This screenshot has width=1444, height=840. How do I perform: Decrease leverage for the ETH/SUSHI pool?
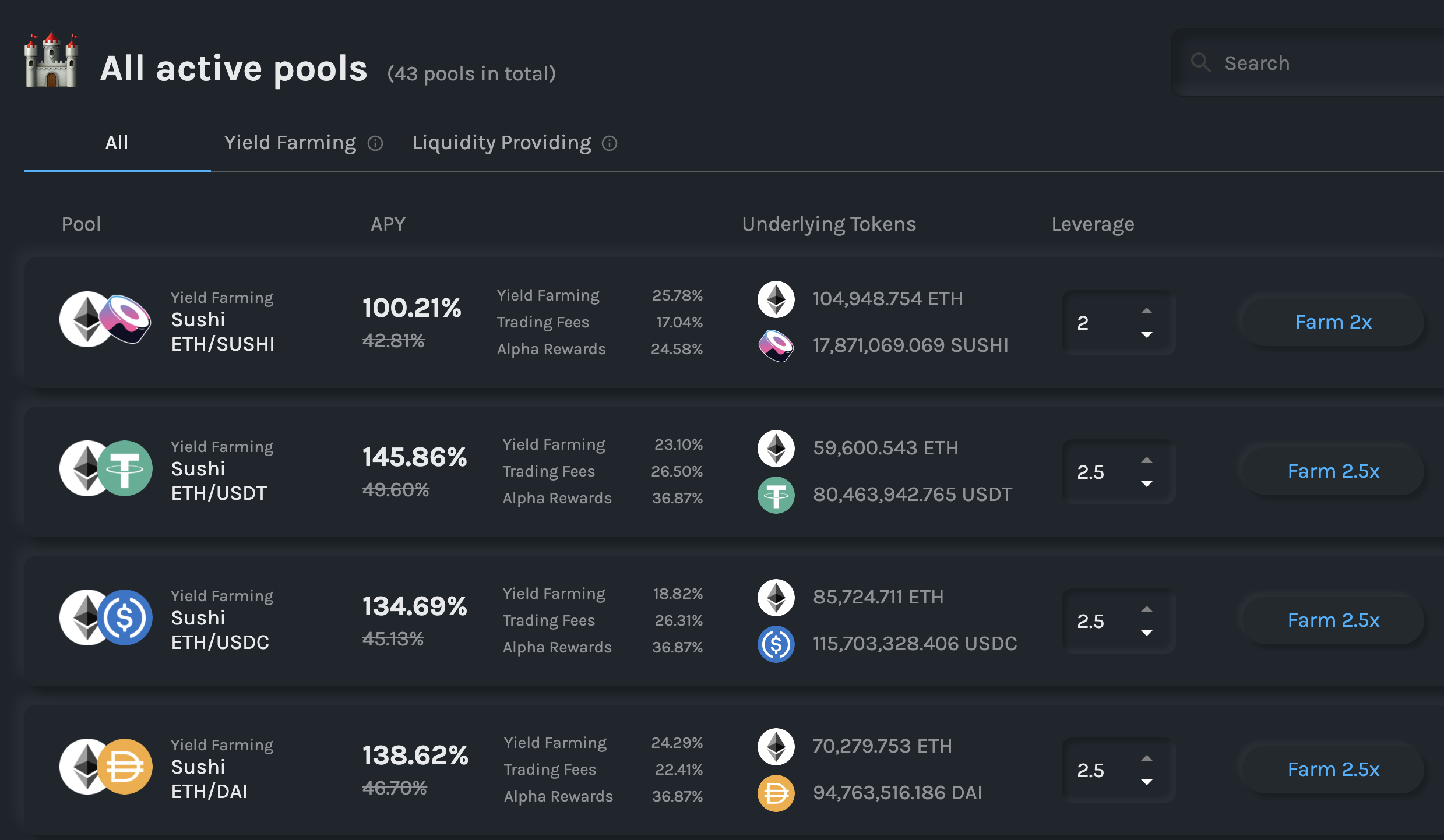(1147, 334)
